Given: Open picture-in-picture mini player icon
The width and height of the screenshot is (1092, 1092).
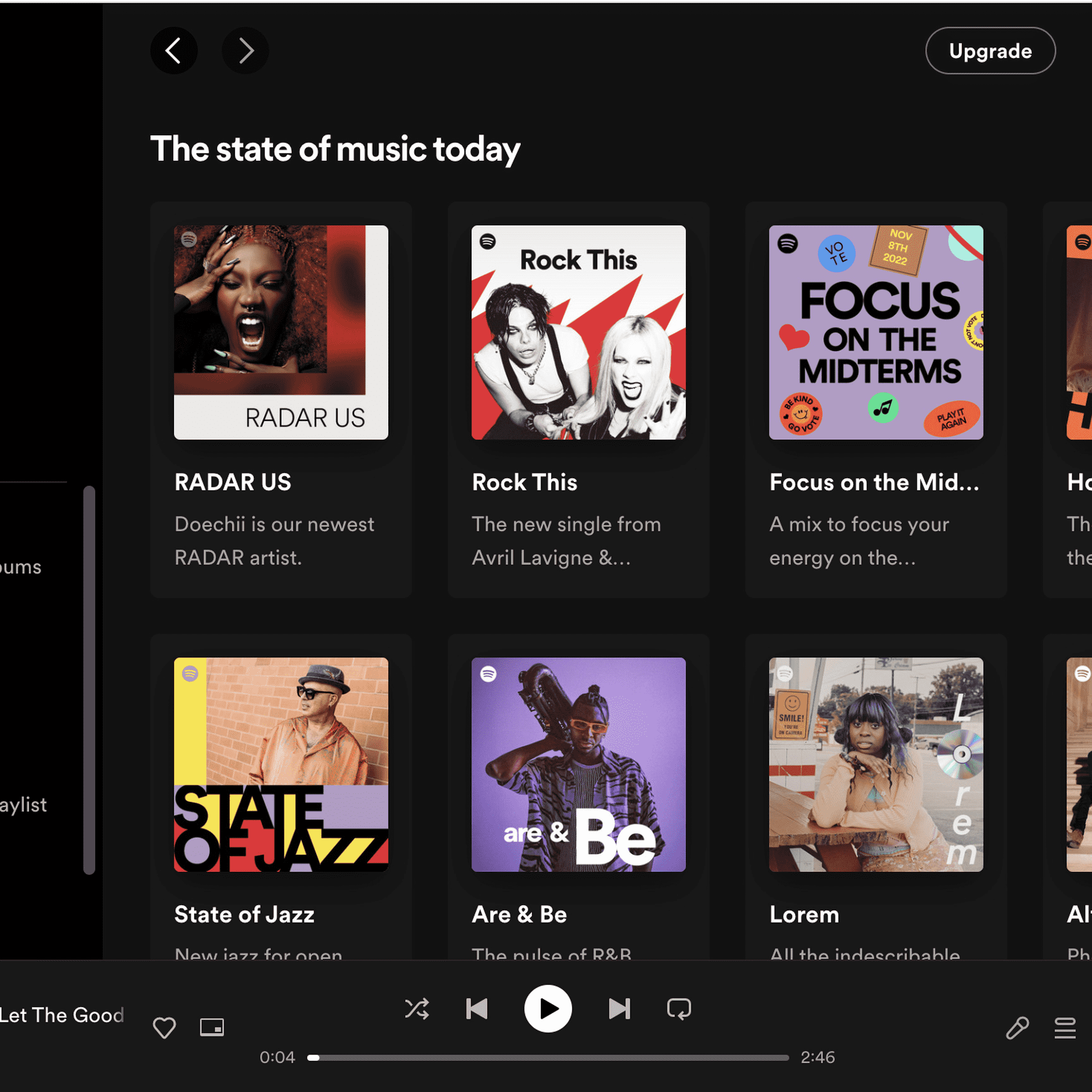Looking at the screenshot, I should pos(212,1027).
